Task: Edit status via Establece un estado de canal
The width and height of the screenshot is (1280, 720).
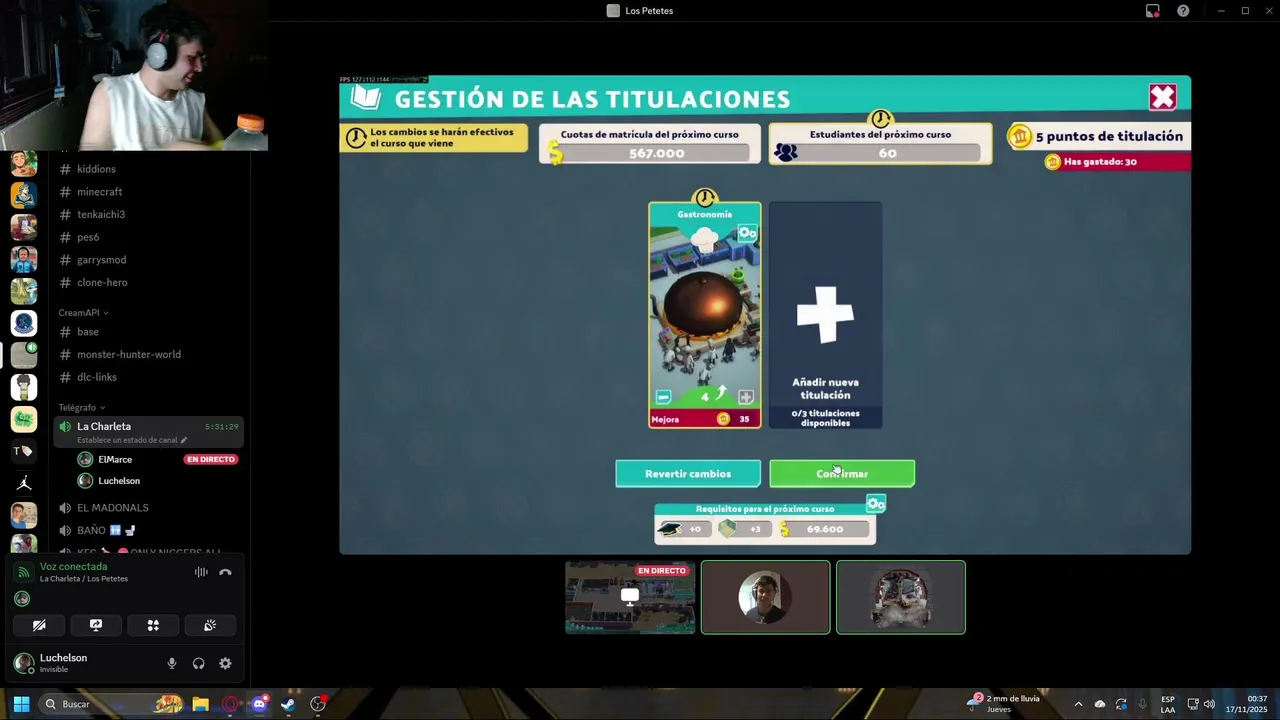Action: 132,440
